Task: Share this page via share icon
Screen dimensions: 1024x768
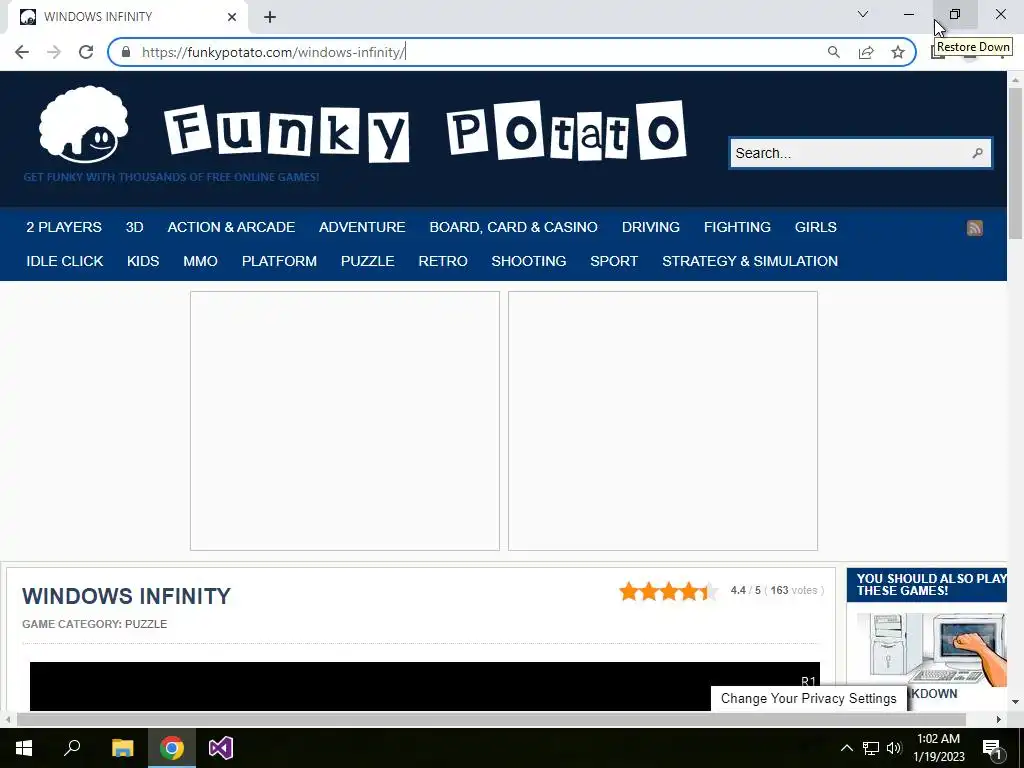Action: click(x=866, y=52)
